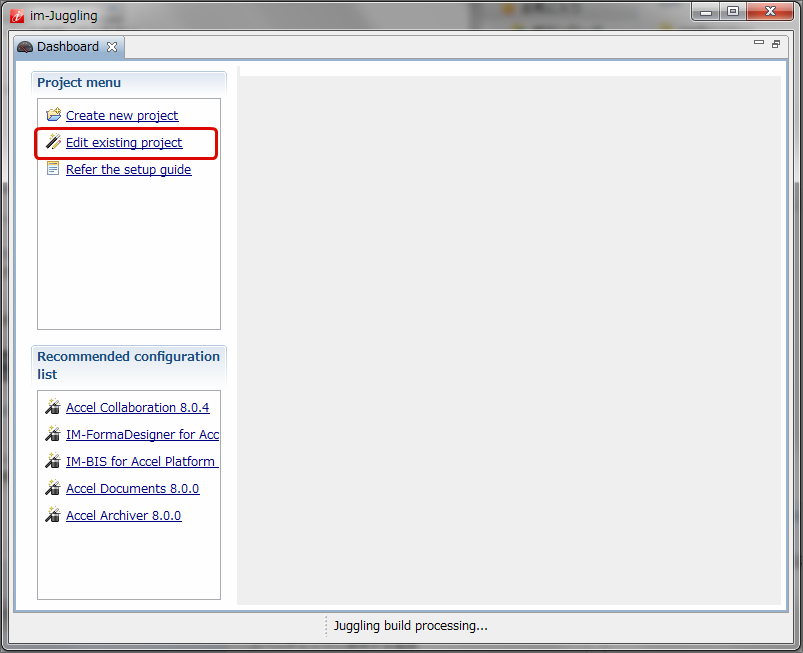The image size is (803, 653).
Task: Select the IM-FormaDesigner for Acc configuration link
Action: pyautogui.click(x=142, y=435)
